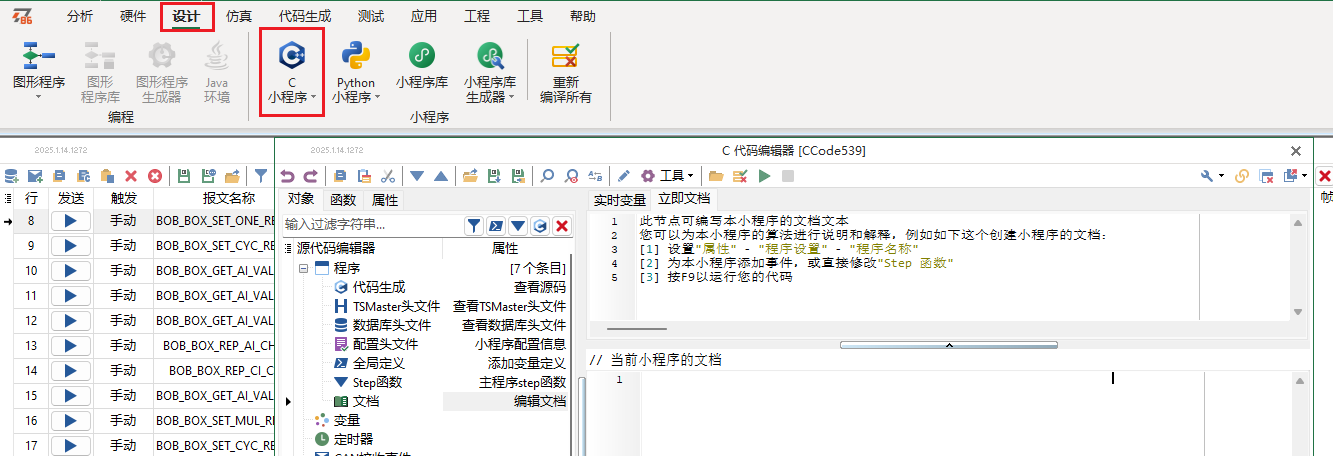This screenshot has width=1333, height=456.
Task: Click the send play button in row 8
Action: 70,221
